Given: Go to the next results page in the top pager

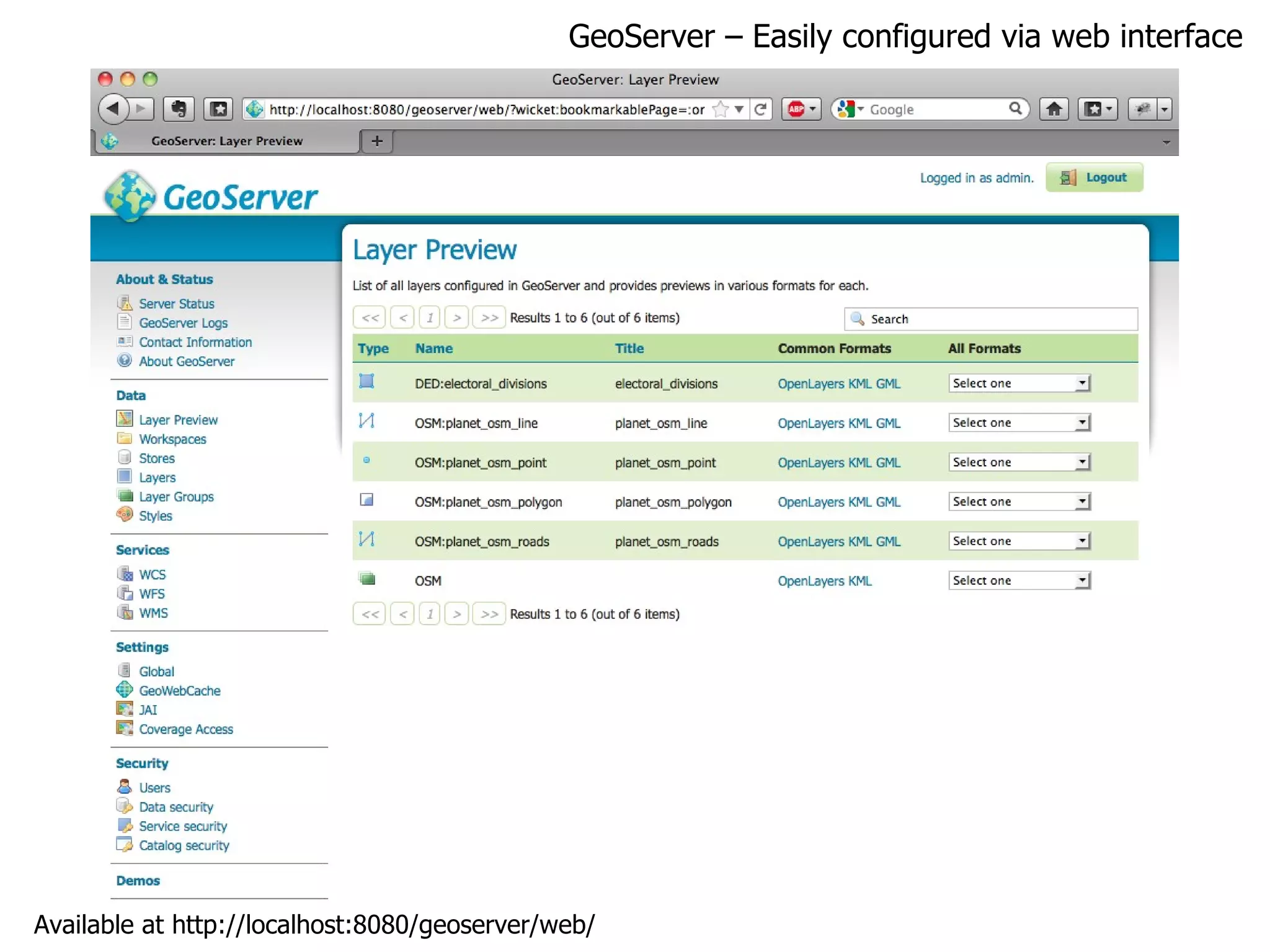Looking at the screenshot, I should (457, 318).
